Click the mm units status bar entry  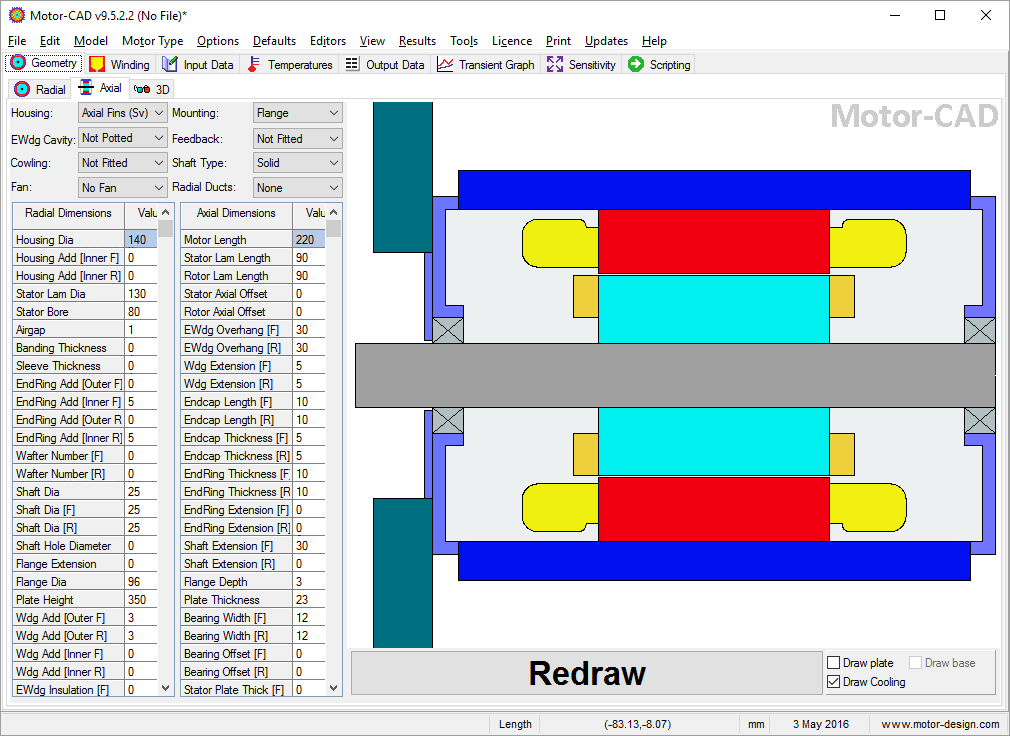[x=756, y=724]
